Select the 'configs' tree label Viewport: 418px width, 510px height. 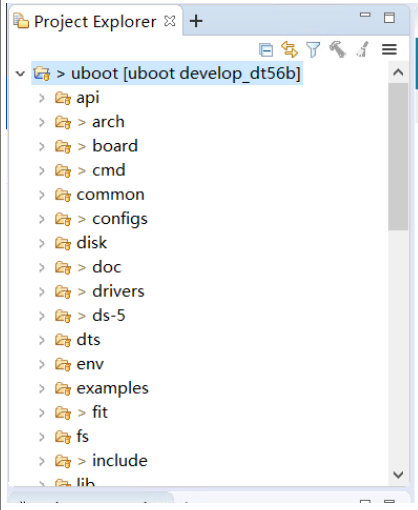(120, 219)
